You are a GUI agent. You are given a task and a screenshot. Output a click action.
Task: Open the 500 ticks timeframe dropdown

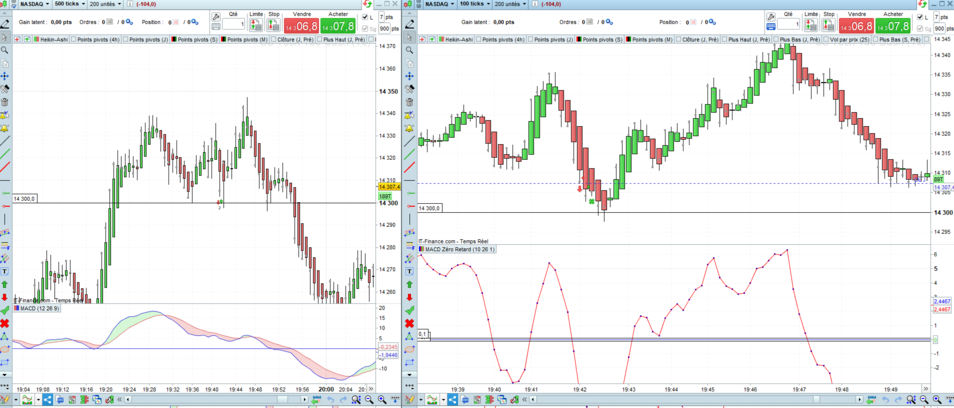69,4
